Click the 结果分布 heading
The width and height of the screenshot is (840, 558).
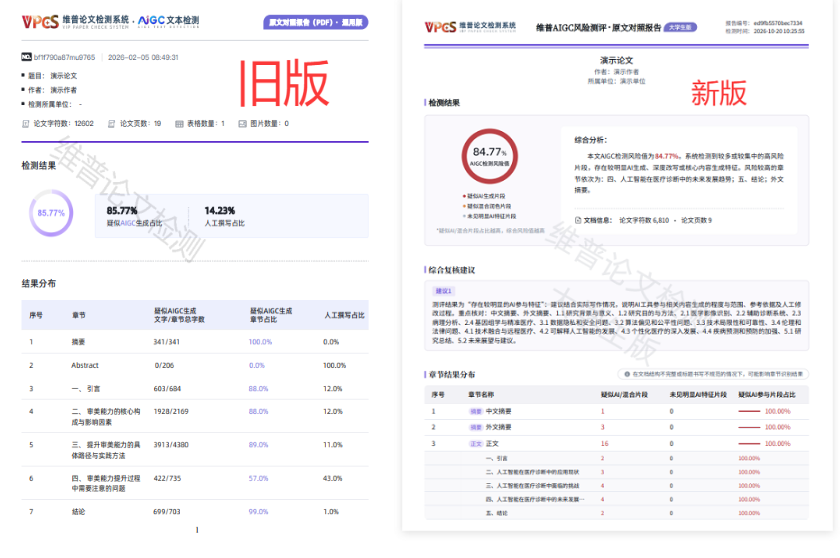click(39, 283)
